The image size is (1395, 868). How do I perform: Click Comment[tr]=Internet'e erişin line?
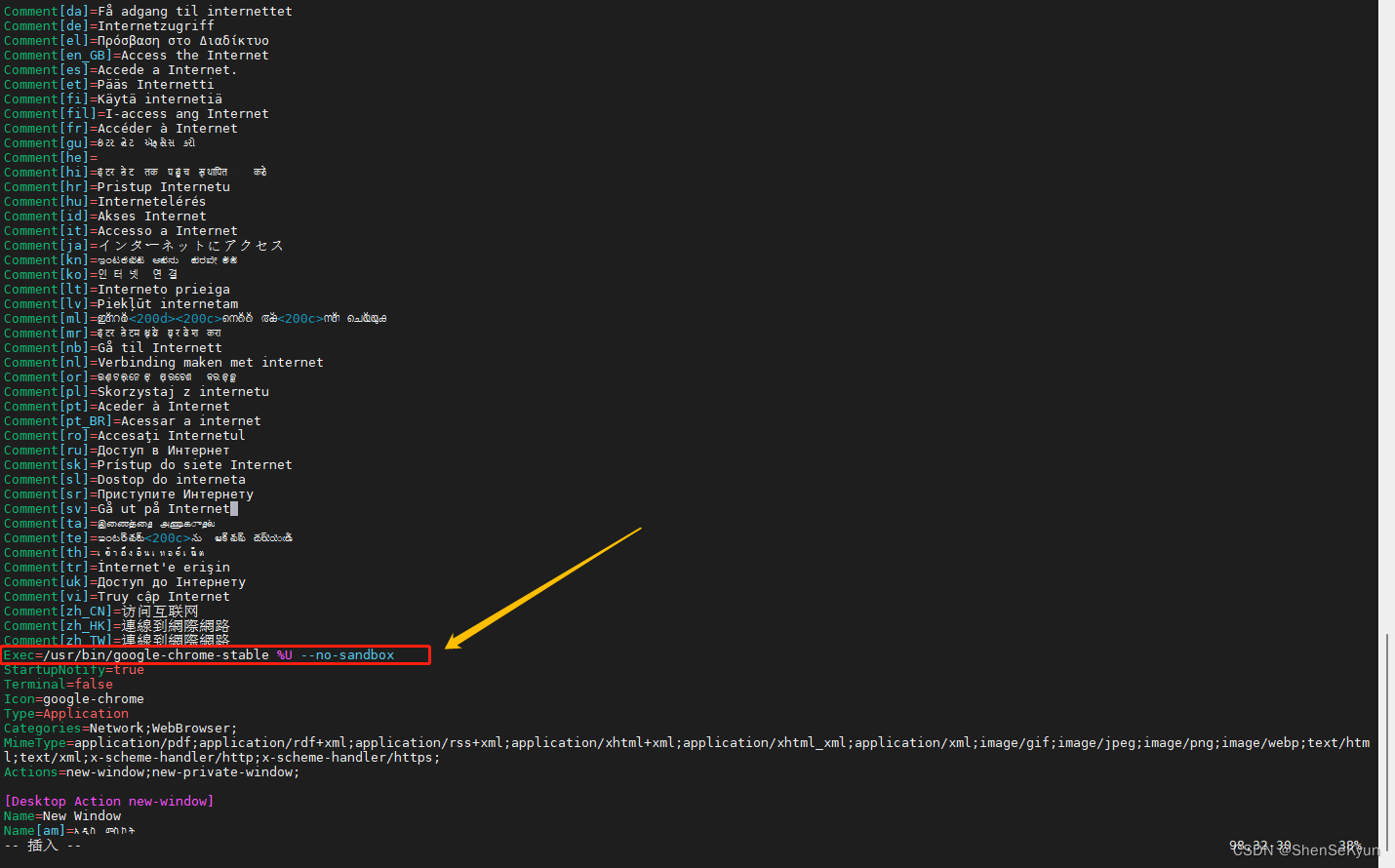point(116,568)
